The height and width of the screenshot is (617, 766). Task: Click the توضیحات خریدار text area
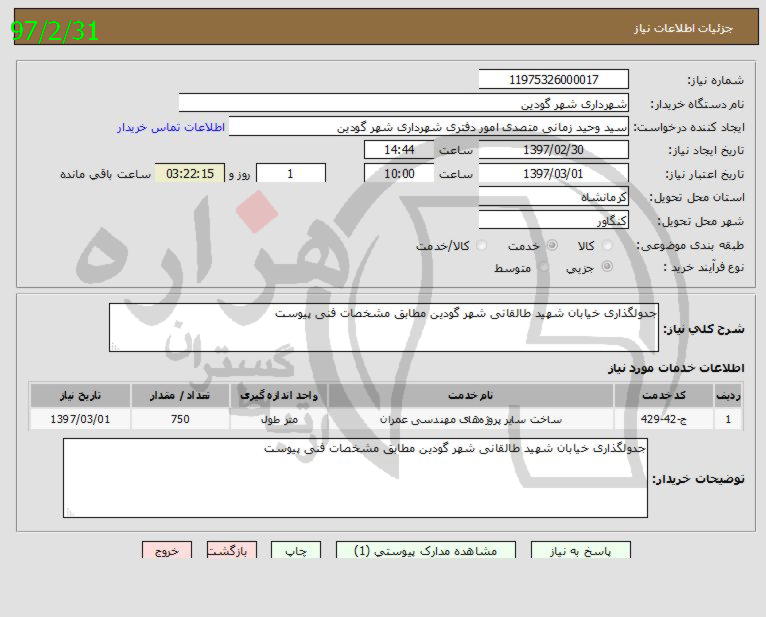coord(355,478)
